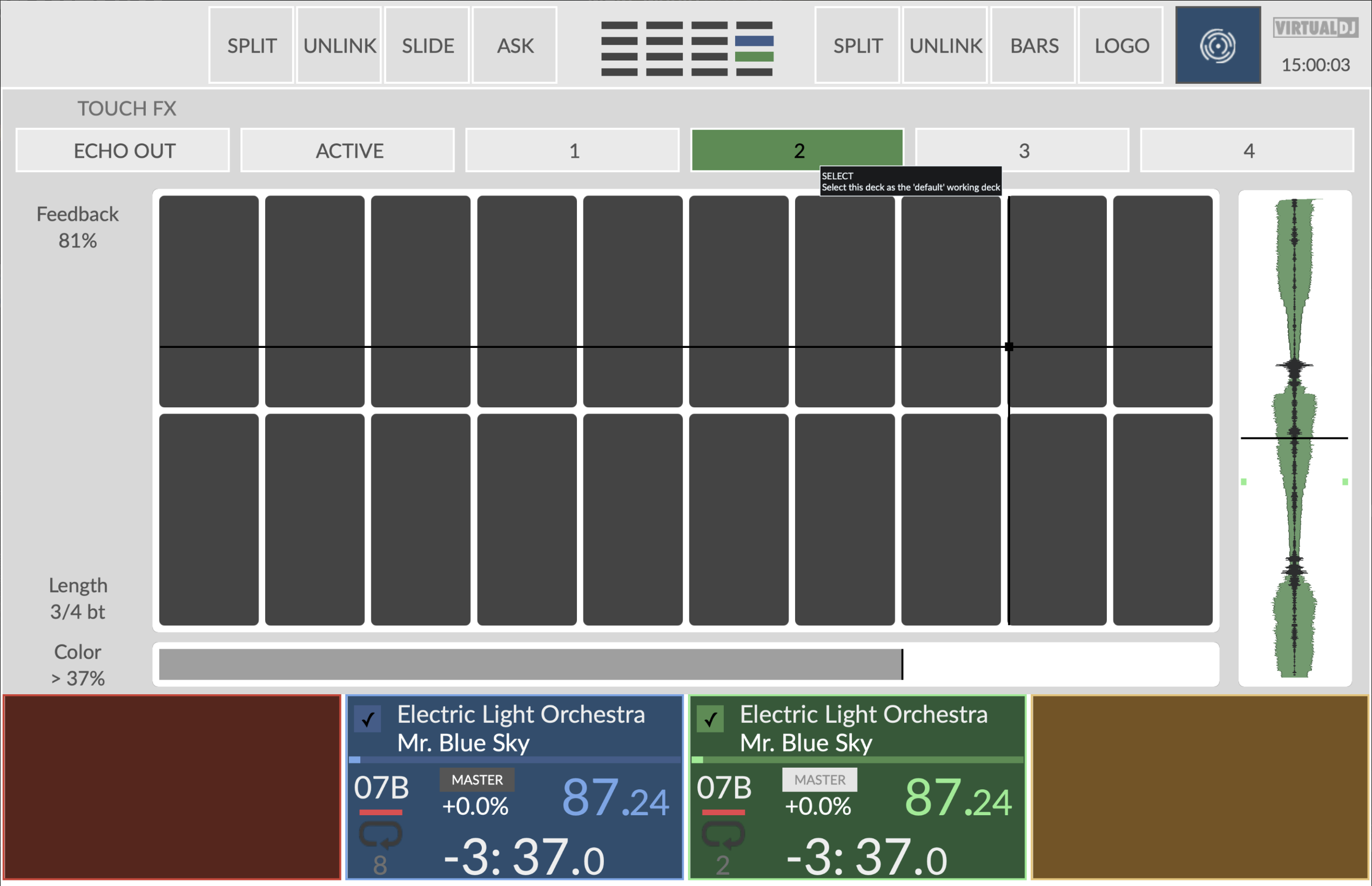1372x886 pixels.
Task: Click MASTER on the green deck
Action: (x=820, y=780)
